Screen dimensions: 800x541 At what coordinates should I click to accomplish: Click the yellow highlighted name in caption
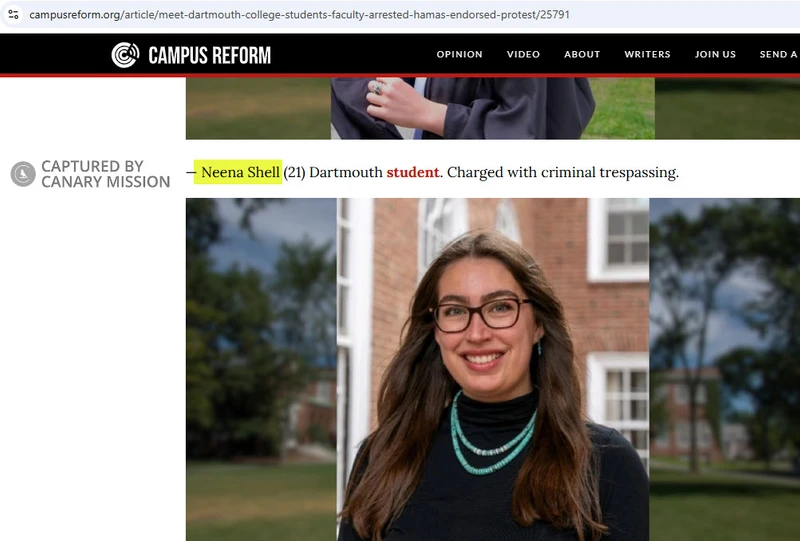click(238, 172)
